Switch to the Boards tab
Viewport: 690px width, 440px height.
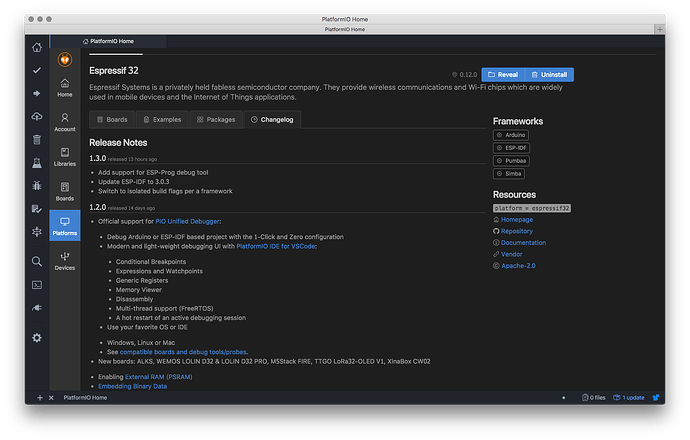click(x=112, y=120)
